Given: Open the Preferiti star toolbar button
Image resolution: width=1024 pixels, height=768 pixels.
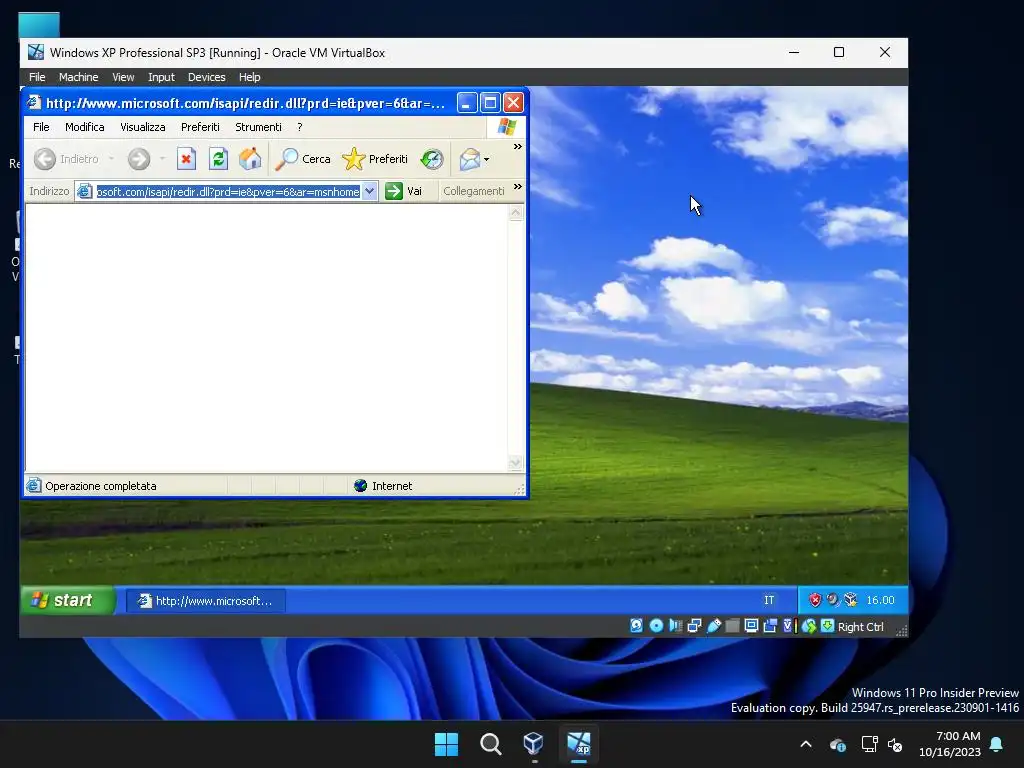Looking at the screenshot, I should point(375,159).
